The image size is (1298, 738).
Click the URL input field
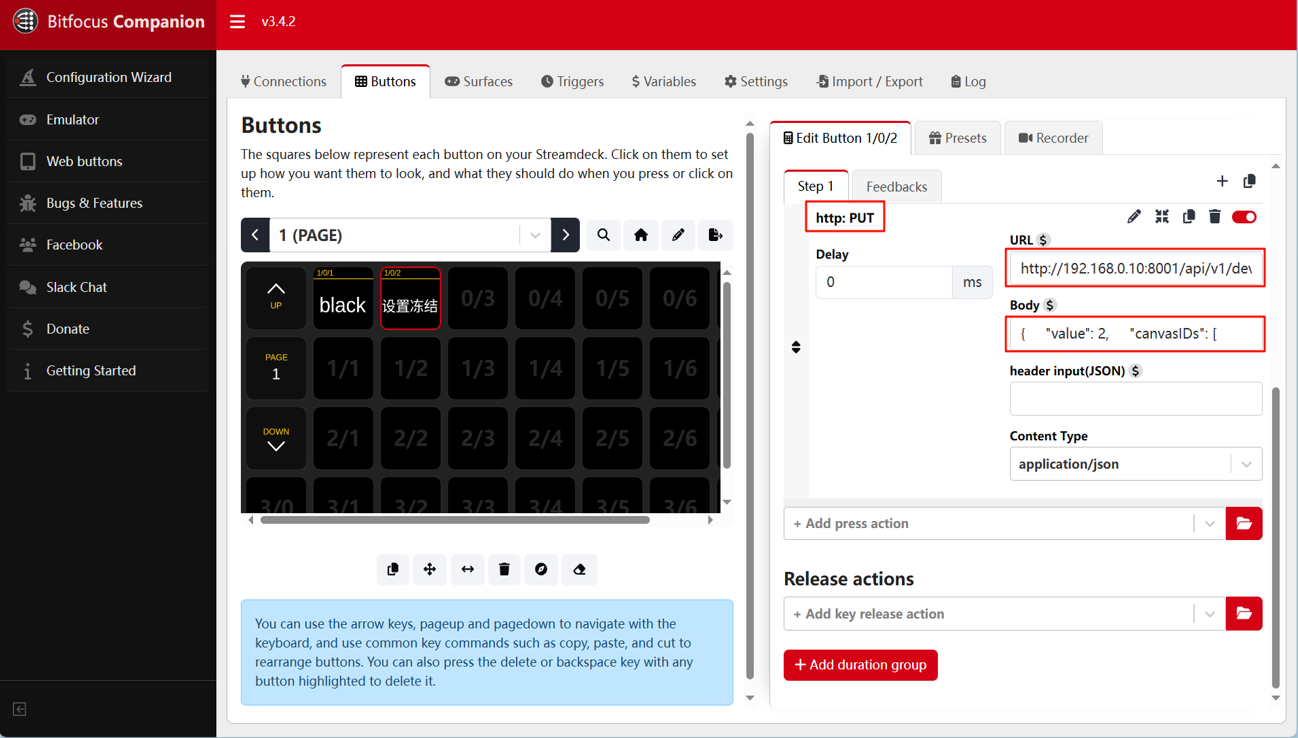coord(1135,268)
